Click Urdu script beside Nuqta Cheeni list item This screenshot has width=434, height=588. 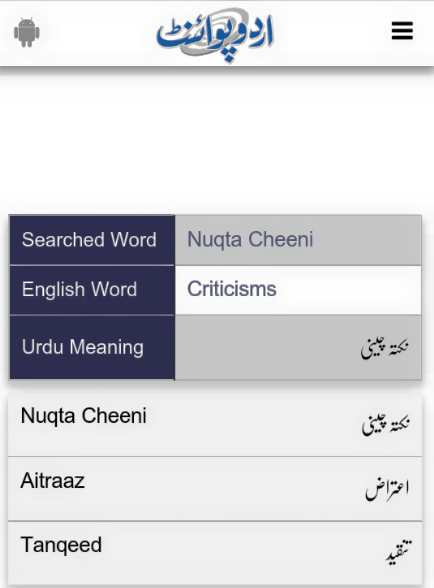[385, 424]
